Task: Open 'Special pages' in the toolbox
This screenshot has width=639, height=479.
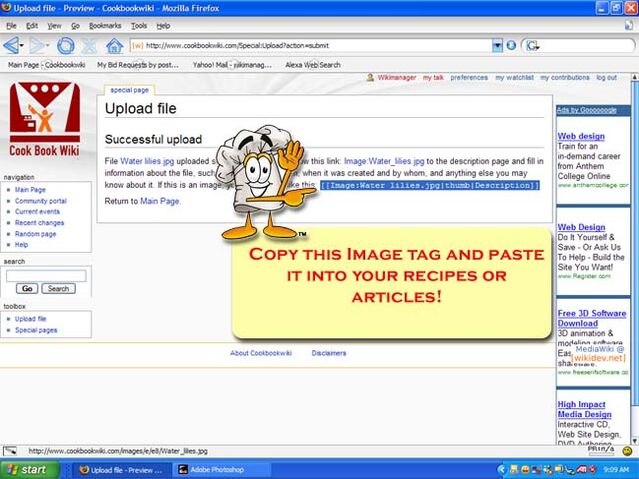Action: (x=36, y=330)
